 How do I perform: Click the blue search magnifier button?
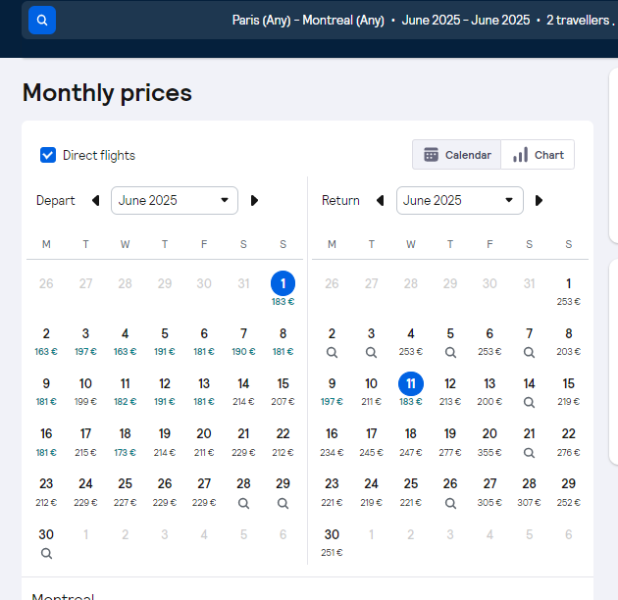tap(42, 20)
